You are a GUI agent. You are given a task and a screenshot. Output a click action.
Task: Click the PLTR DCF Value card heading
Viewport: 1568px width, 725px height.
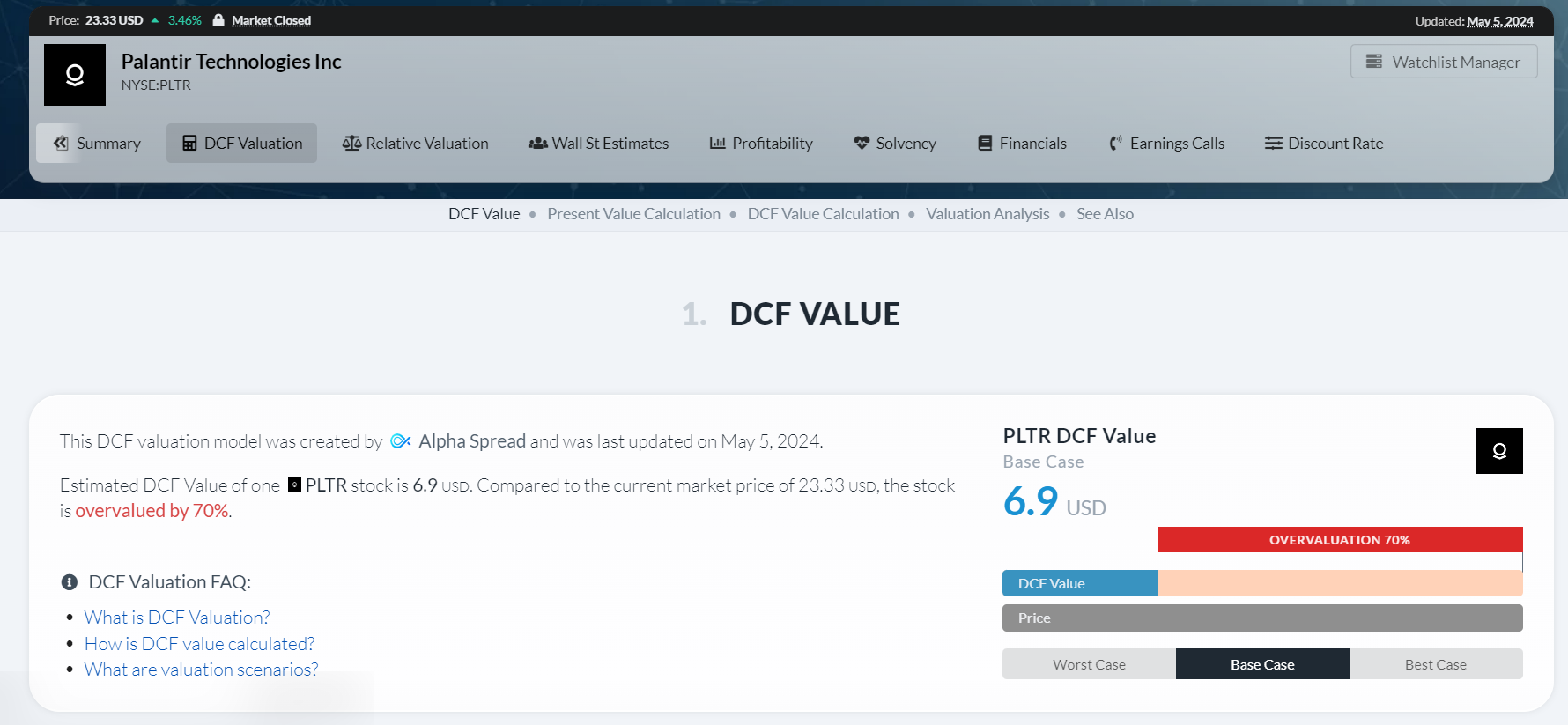(x=1079, y=436)
